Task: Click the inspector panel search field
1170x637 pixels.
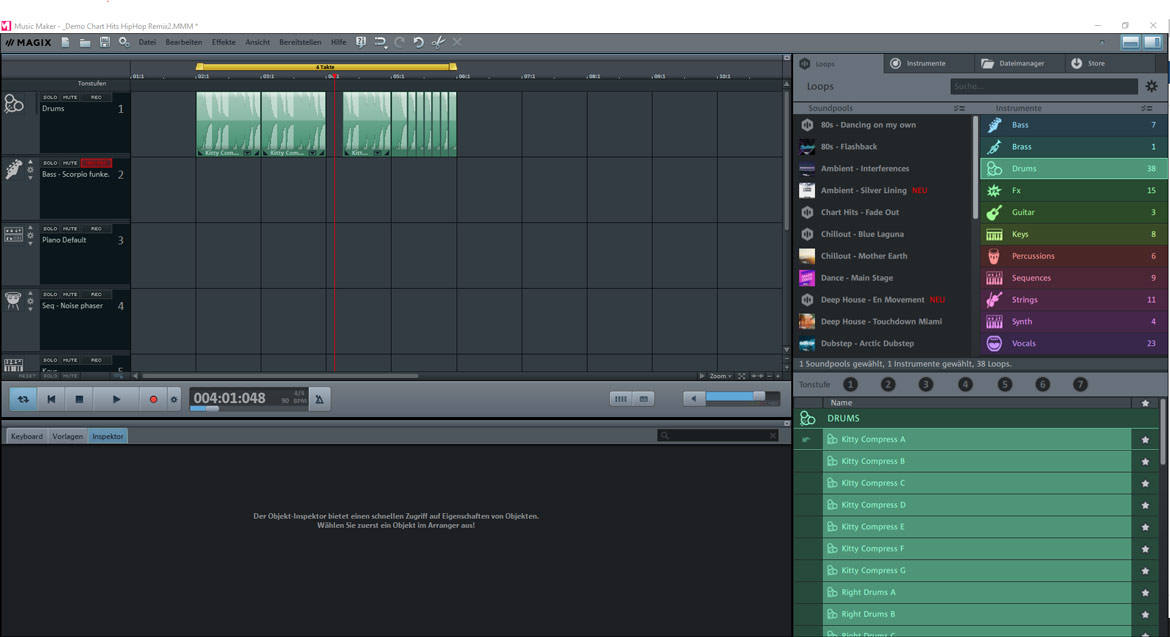Action: click(x=718, y=436)
